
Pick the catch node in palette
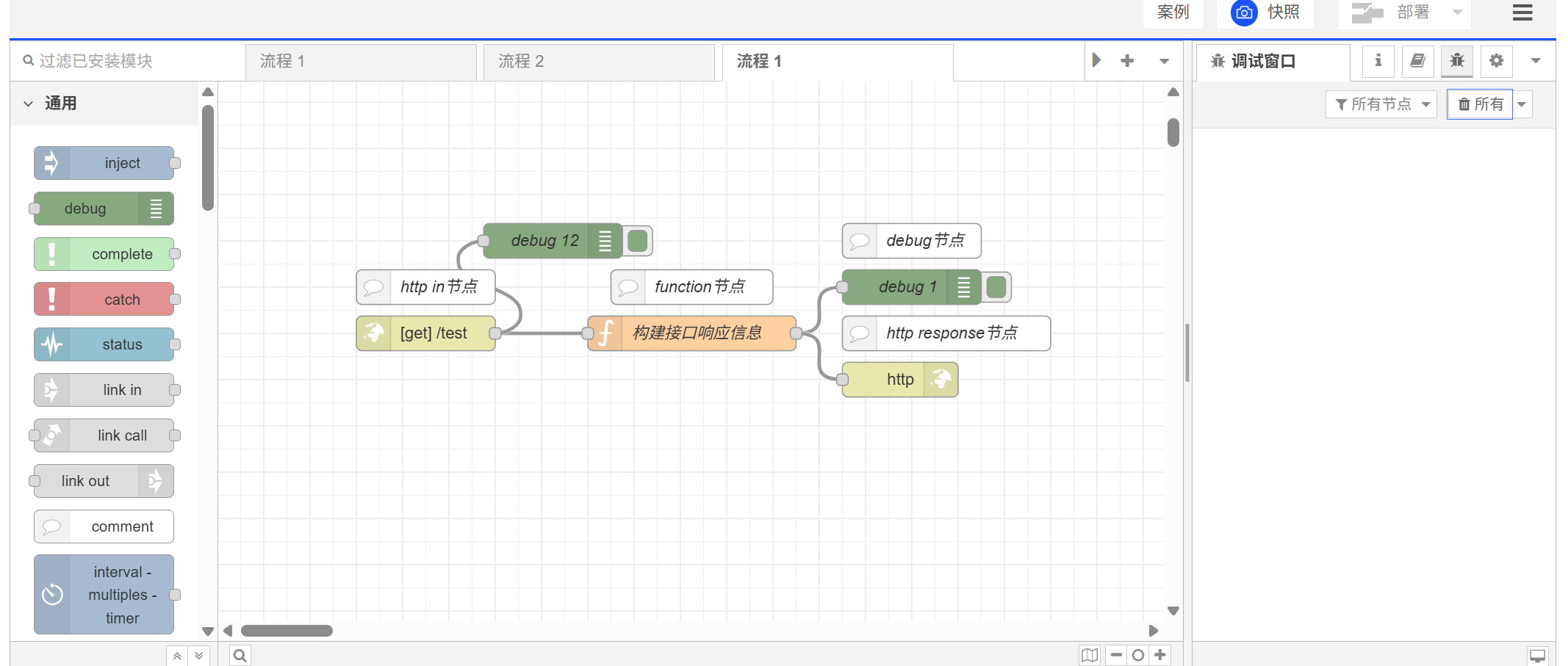point(104,299)
